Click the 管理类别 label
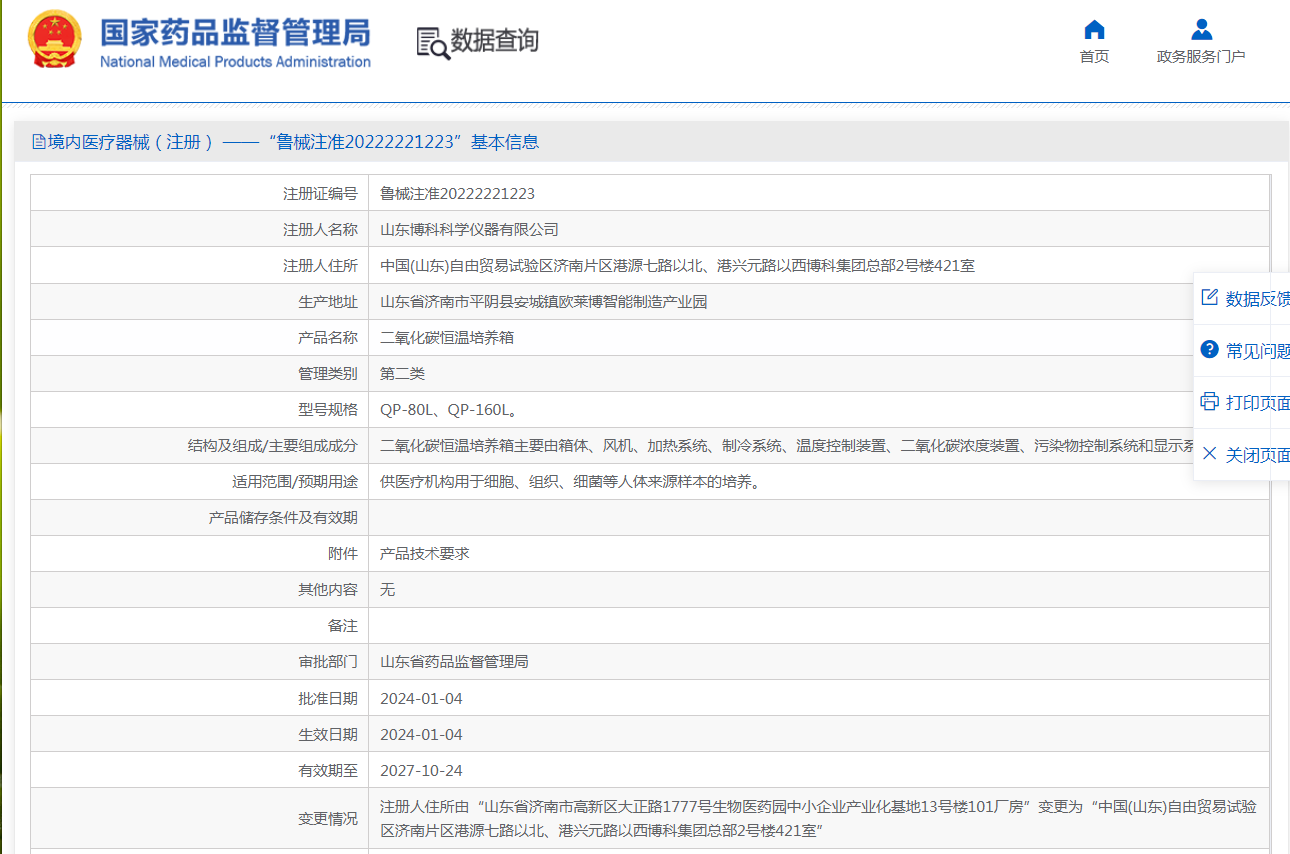 point(328,374)
